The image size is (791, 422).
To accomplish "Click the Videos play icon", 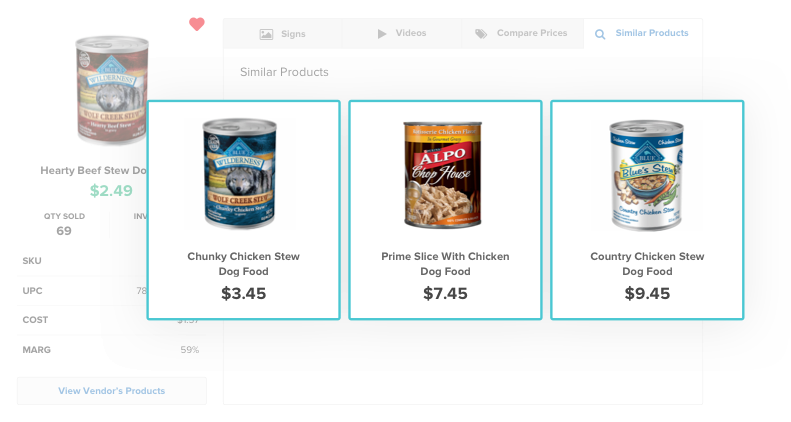I will [x=382, y=34].
